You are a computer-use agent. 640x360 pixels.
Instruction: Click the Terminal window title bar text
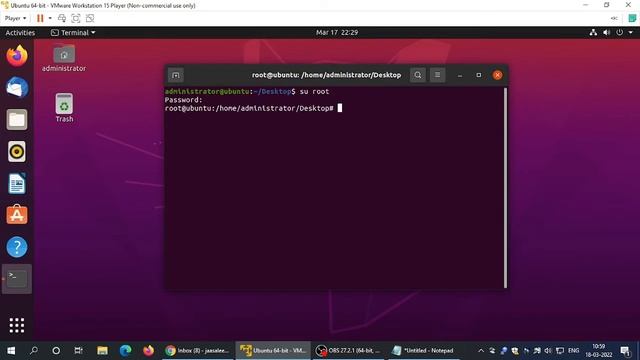tap(326, 75)
